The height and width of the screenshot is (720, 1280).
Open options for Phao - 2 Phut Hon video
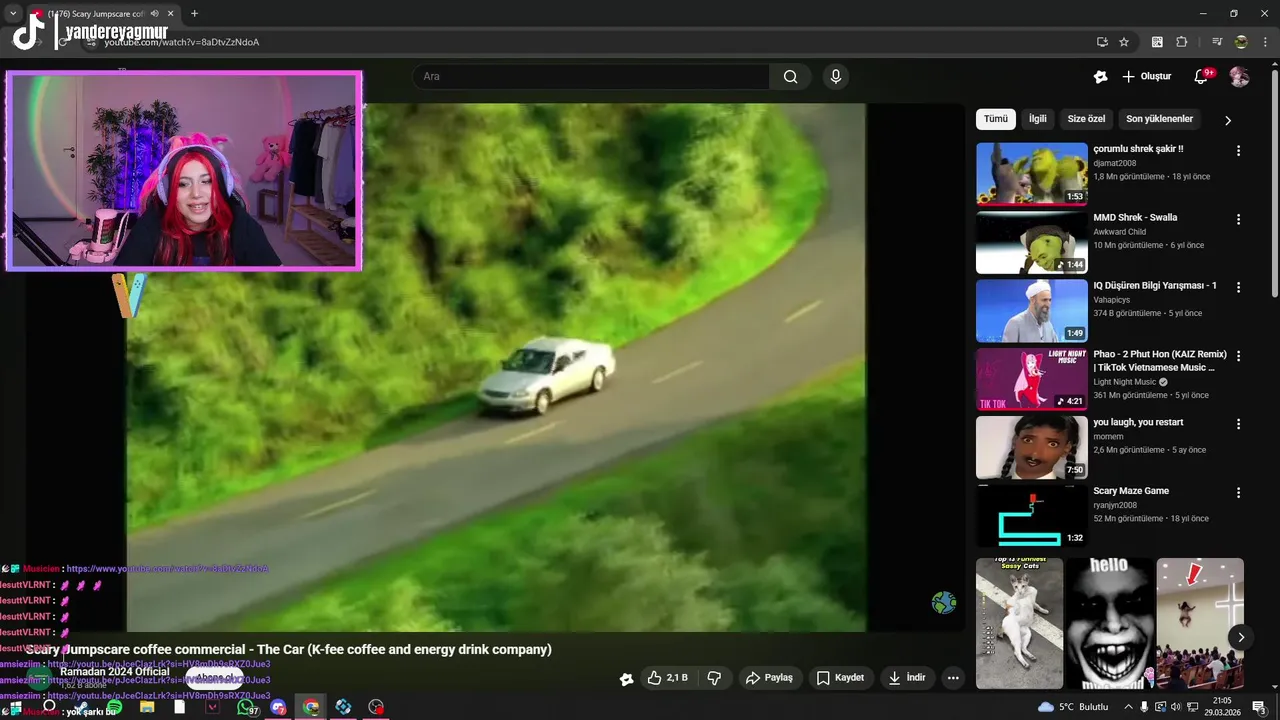(x=1238, y=356)
